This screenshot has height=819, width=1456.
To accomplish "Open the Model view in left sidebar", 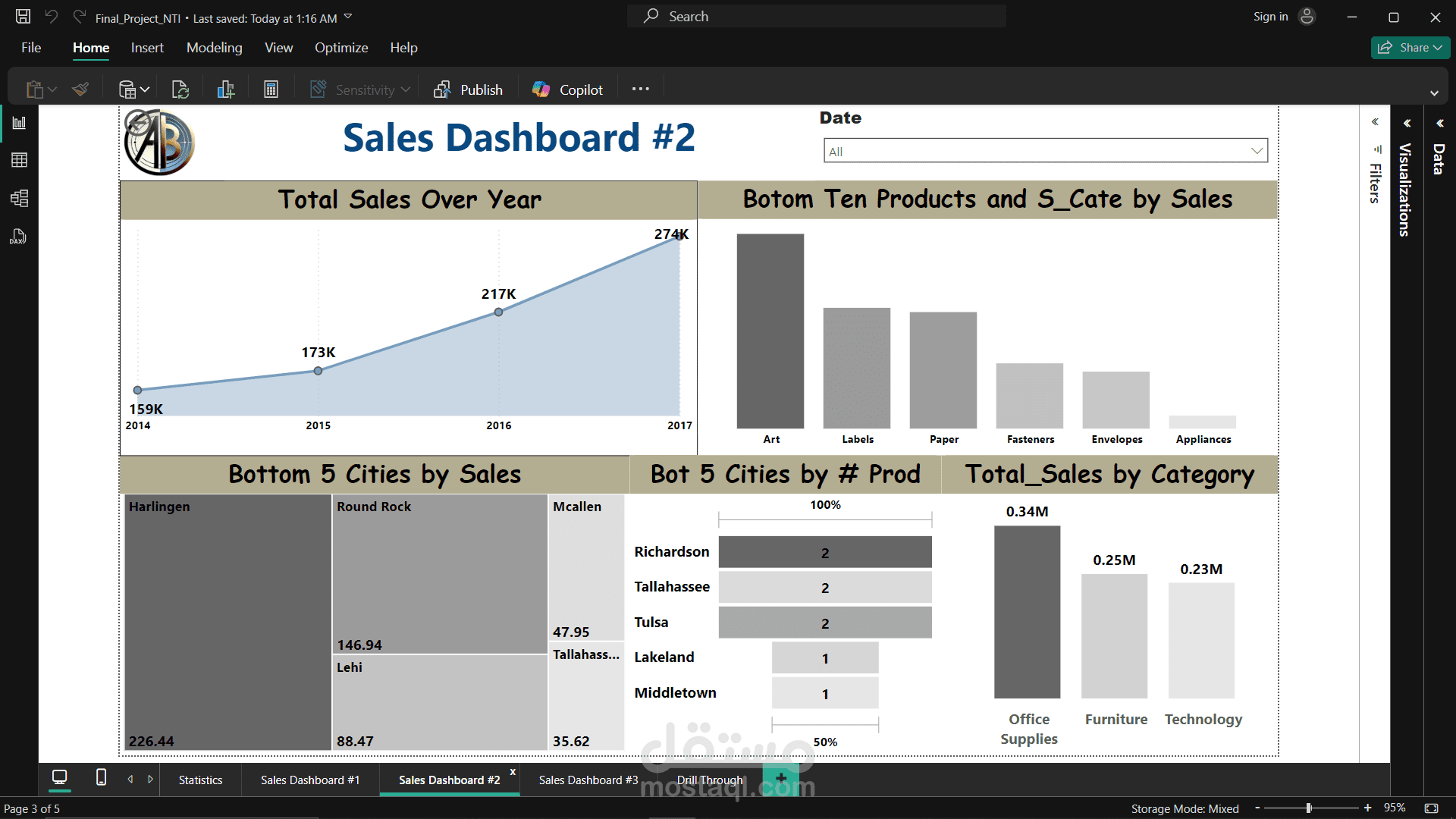I will 19,199.
